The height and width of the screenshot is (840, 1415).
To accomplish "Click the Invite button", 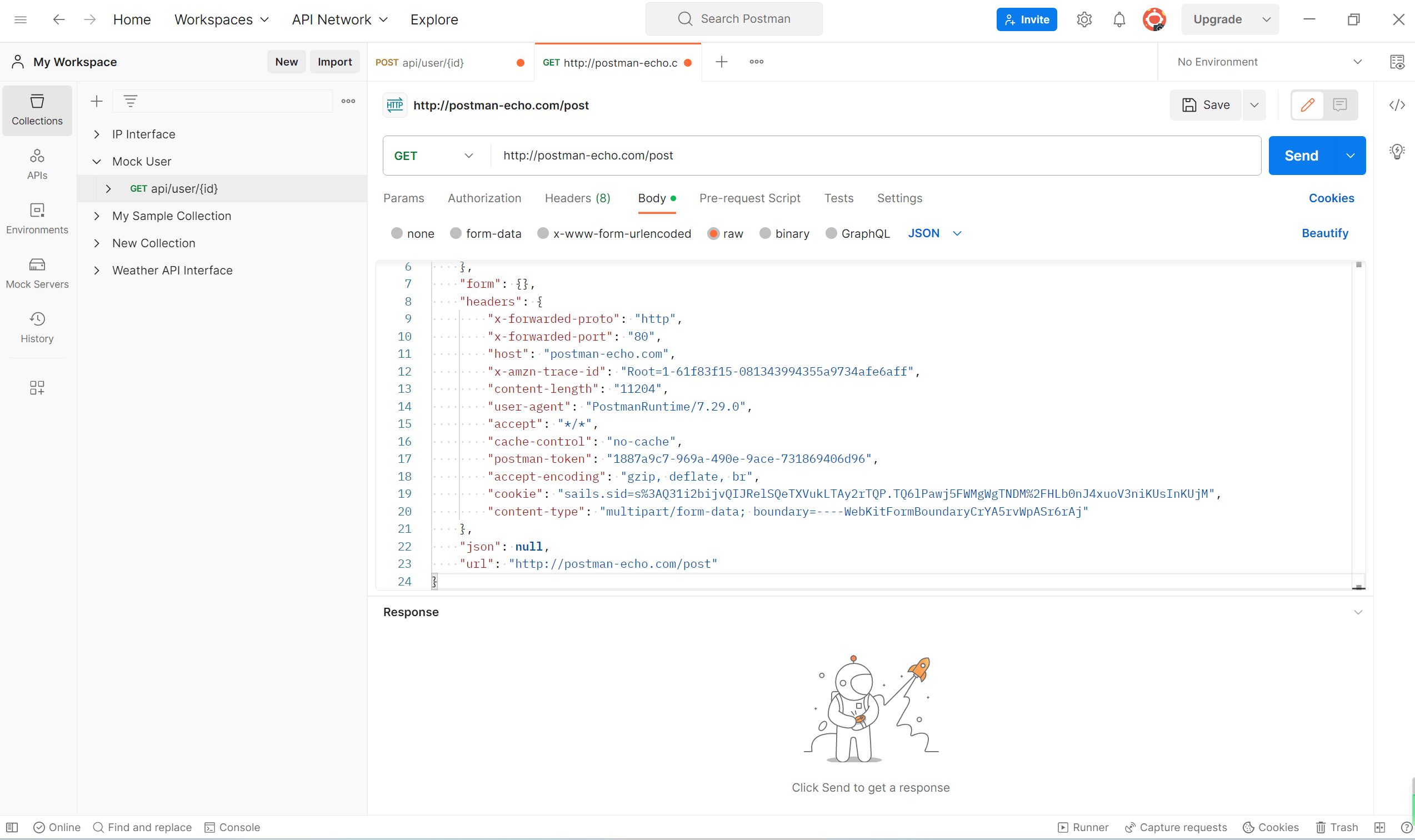I will pos(1026,19).
